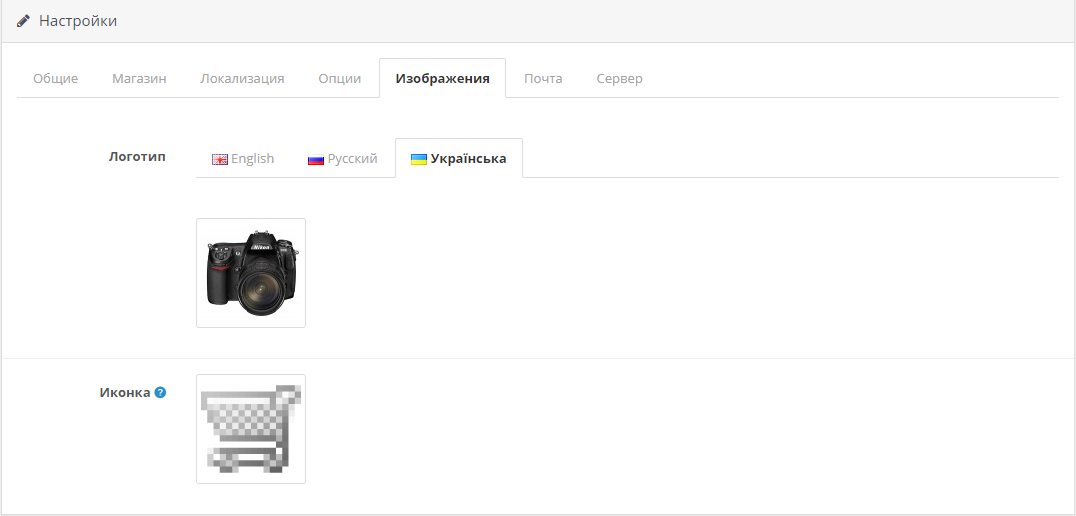1076x516 pixels.
Task: Click the blue help icon next to Иконка
Action: pyautogui.click(x=160, y=393)
